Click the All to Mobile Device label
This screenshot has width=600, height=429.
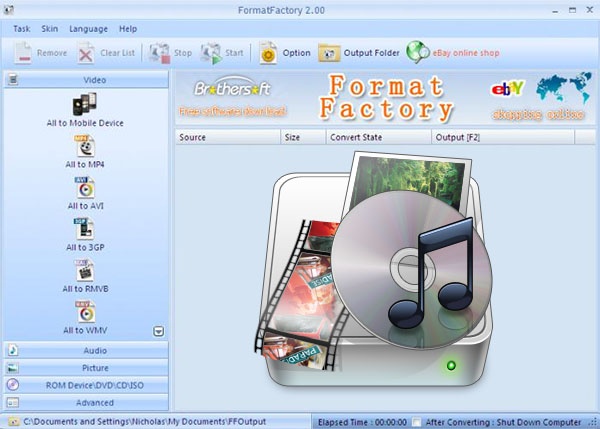[85, 123]
